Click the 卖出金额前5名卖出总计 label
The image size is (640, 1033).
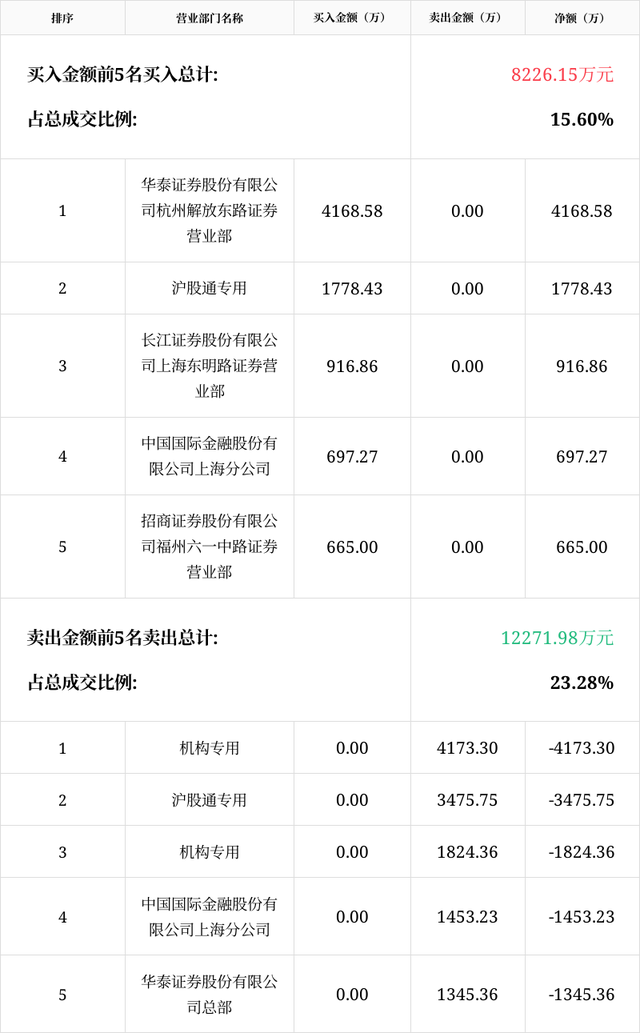[x=123, y=638]
